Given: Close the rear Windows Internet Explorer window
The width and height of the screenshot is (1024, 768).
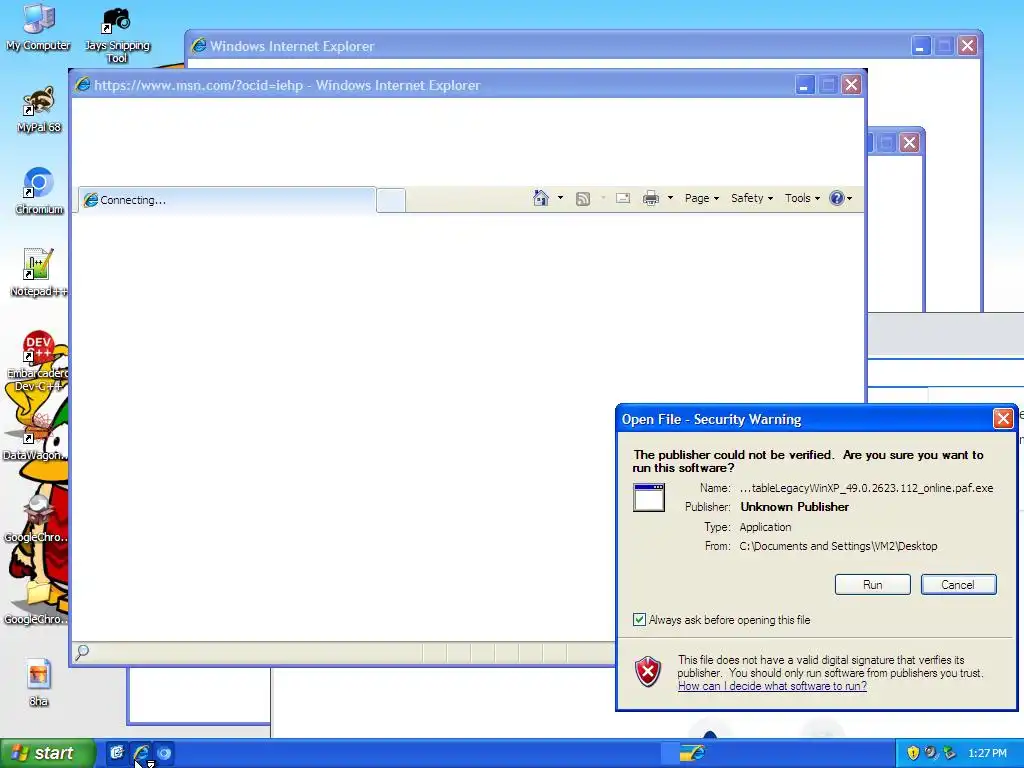Looking at the screenshot, I should [967, 46].
